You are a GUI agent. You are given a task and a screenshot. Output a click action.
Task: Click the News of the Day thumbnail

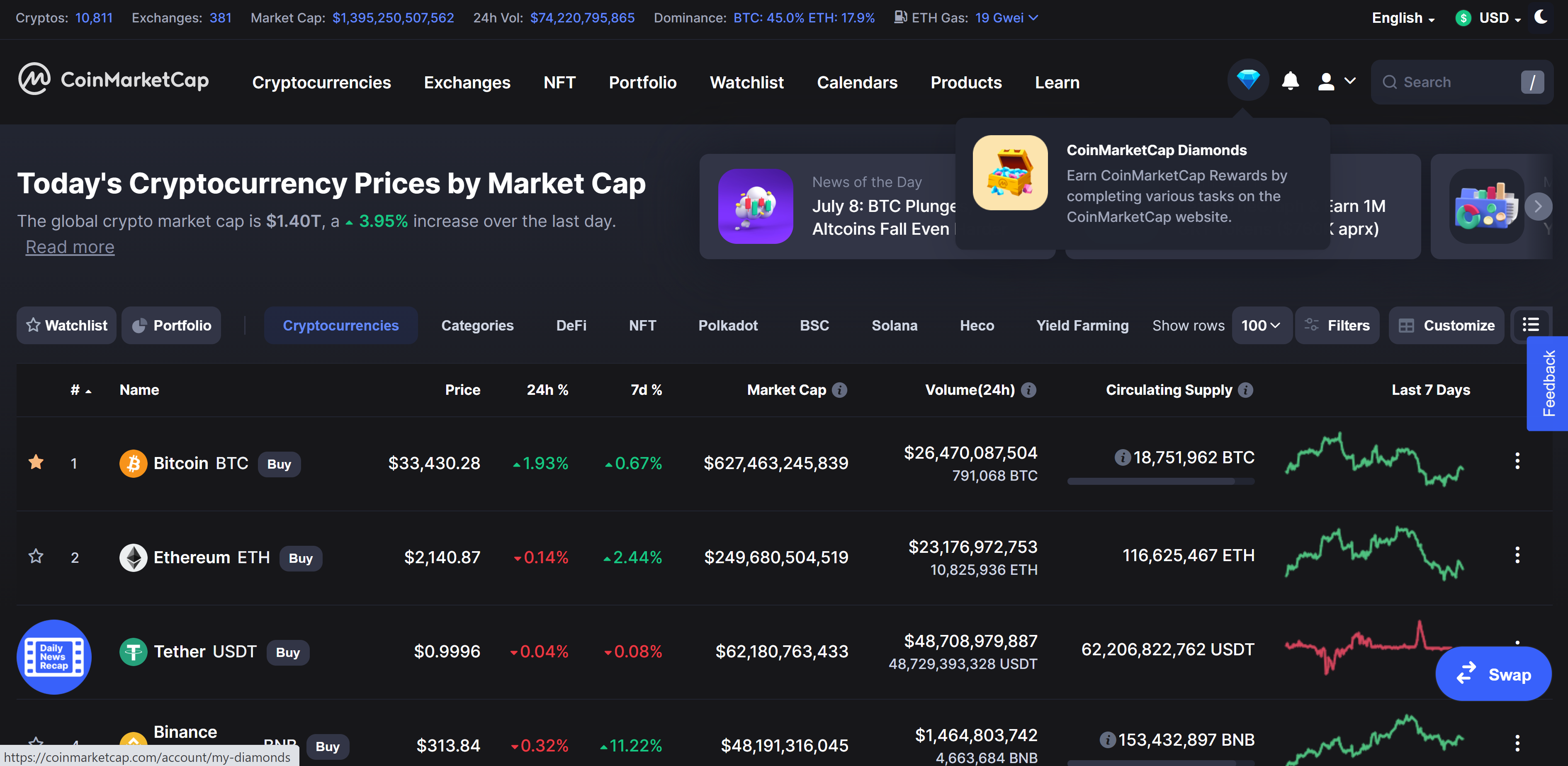(x=756, y=207)
